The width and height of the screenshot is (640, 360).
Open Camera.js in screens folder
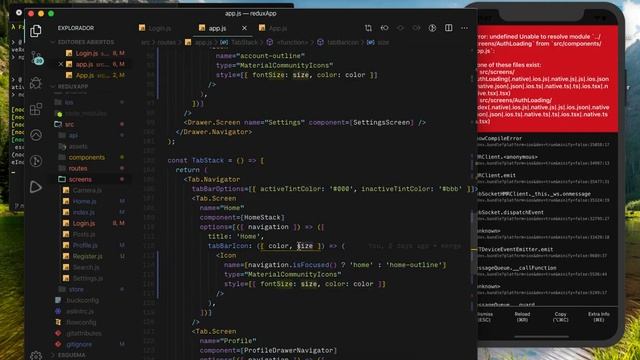(x=87, y=190)
